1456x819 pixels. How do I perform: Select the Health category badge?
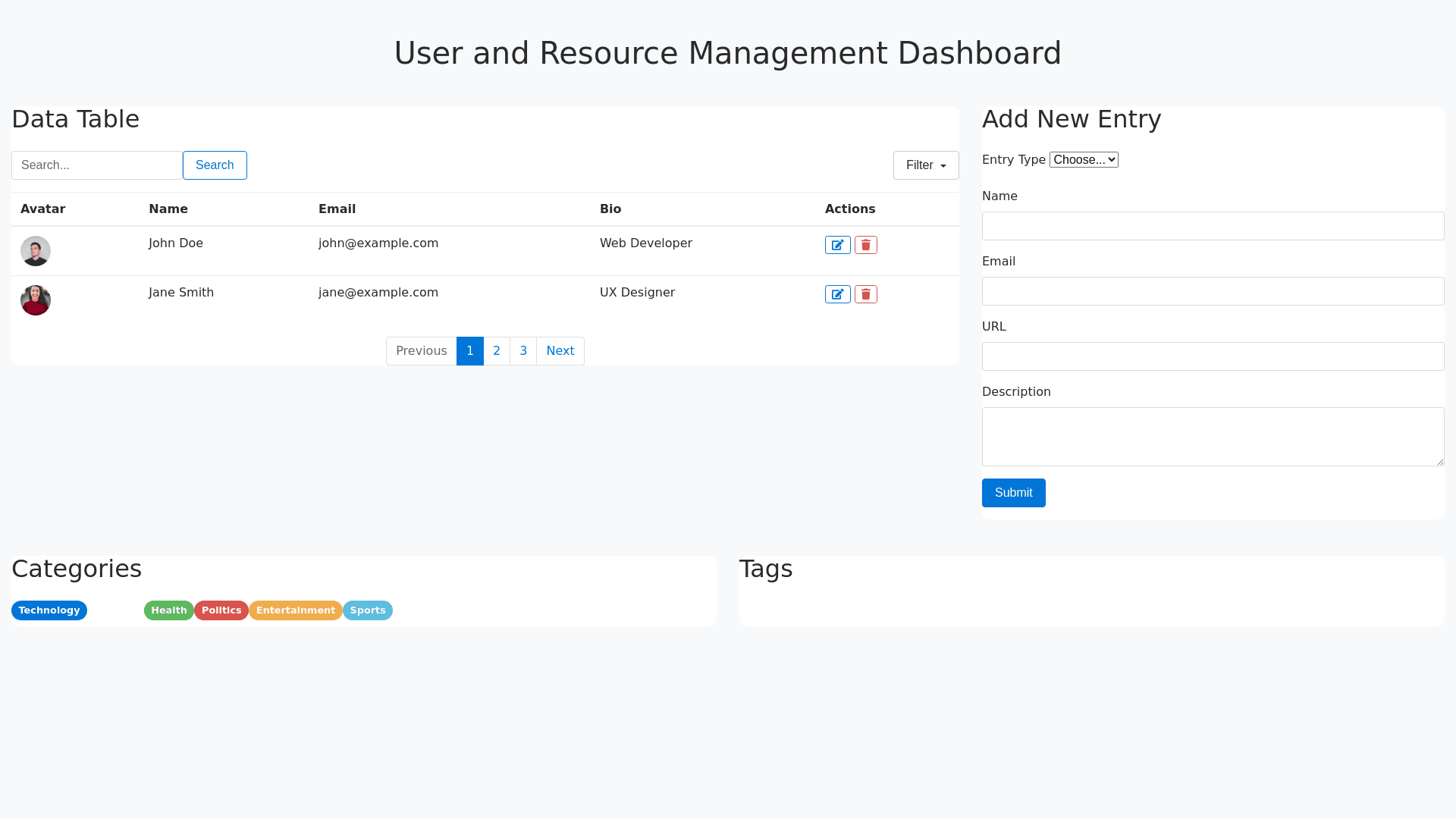(168, 610)
